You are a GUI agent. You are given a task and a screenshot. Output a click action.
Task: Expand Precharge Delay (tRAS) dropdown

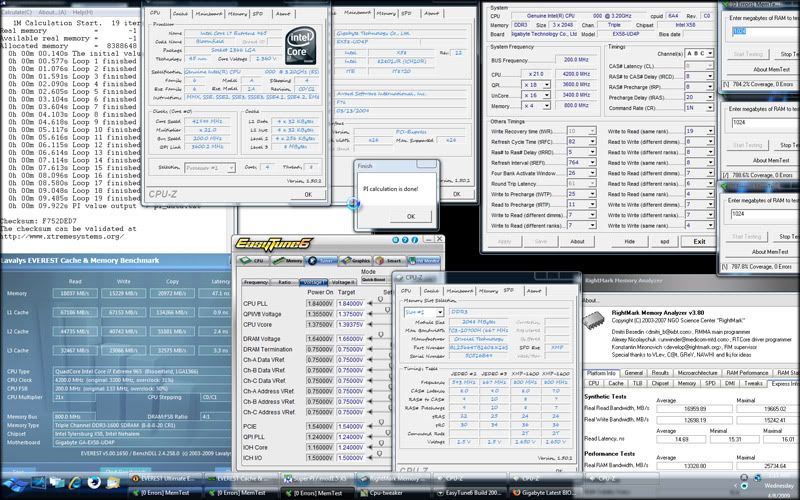[x=710, y=97]
